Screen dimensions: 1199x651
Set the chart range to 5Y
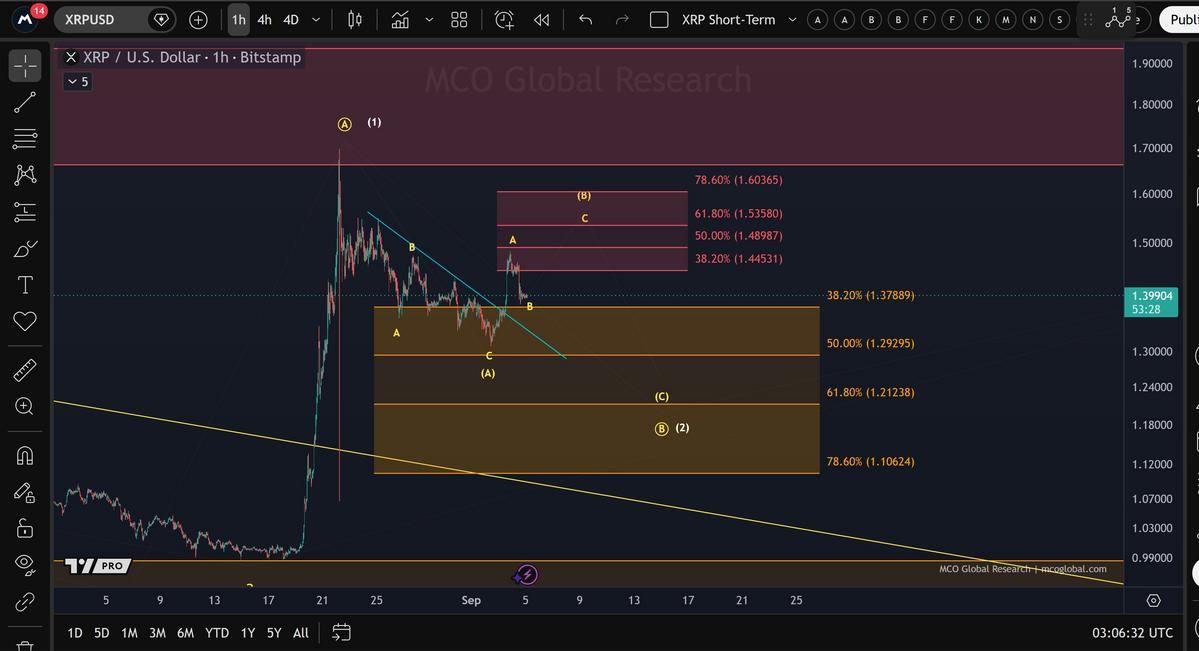point(274,633)
